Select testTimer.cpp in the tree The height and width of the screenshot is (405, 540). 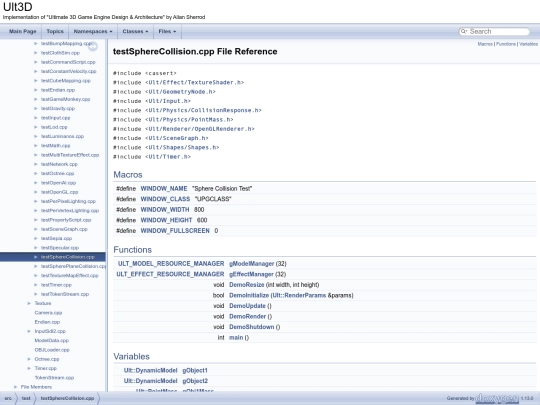56,285
